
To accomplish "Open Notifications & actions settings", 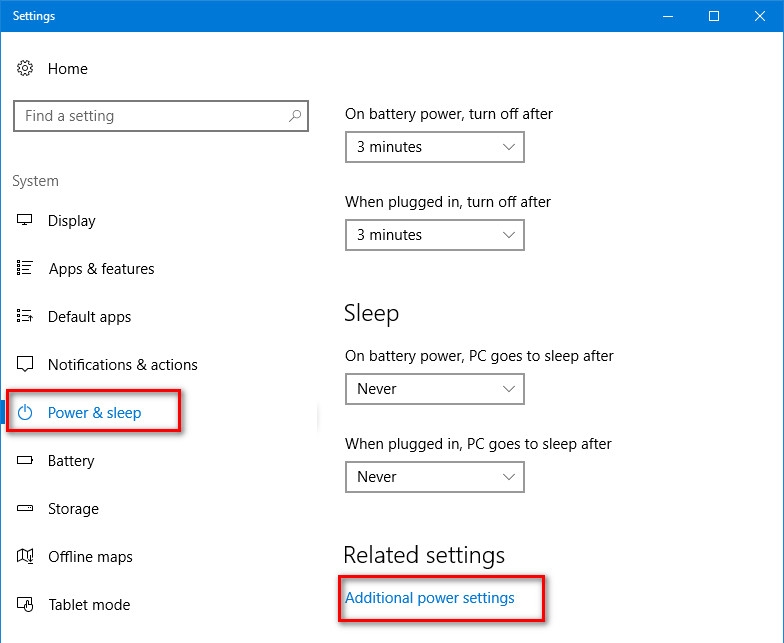I will (122, 364).
